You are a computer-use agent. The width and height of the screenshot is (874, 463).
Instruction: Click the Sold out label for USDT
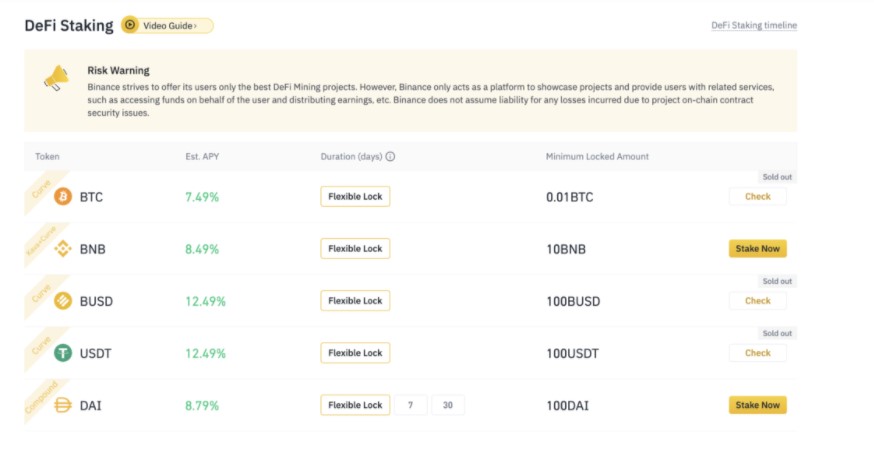coord(777,333)
